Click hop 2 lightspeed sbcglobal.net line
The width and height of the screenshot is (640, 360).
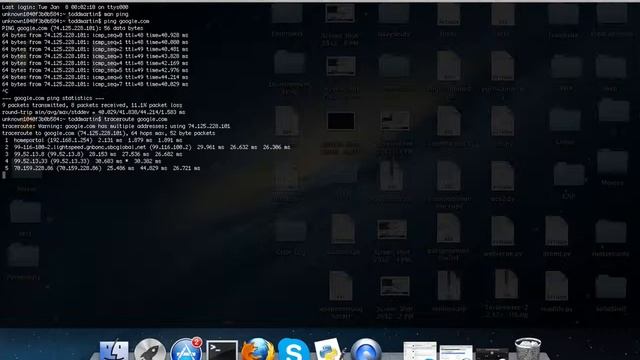(x=148, y=147)
